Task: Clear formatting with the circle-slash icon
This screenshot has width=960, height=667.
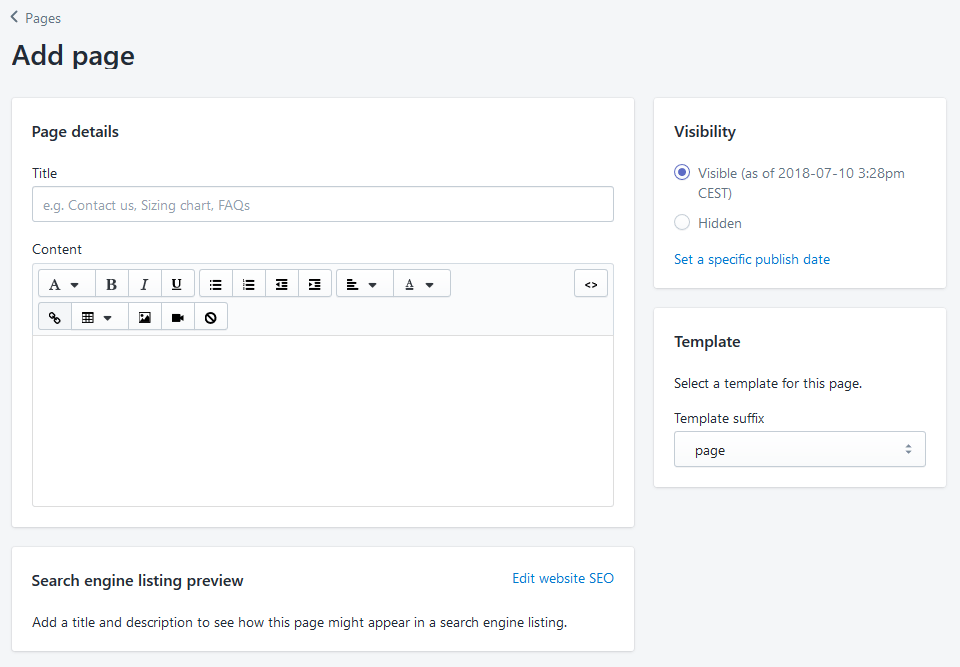Action: tap(211, 317)
